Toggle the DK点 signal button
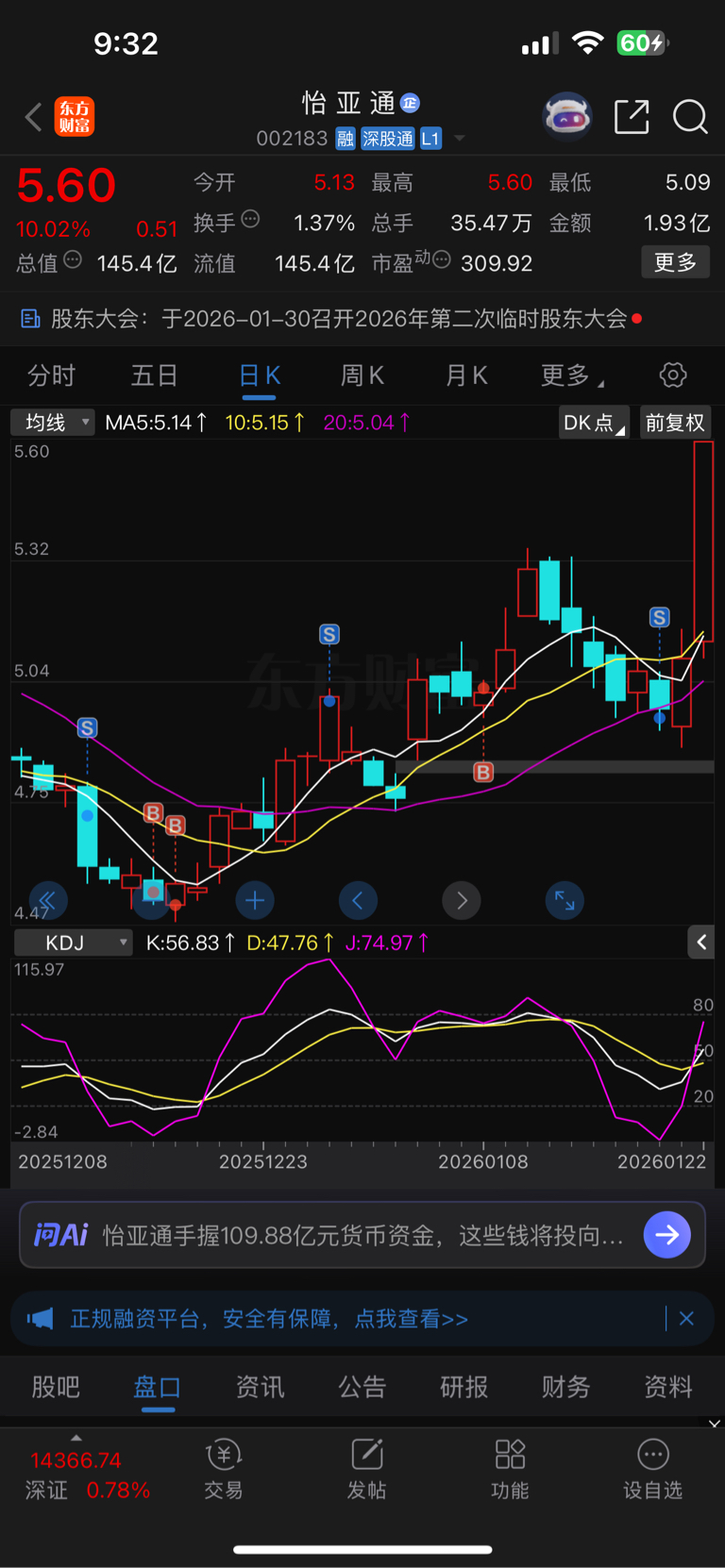Viewport: 725px width, 1568px height. coord(594,423)
